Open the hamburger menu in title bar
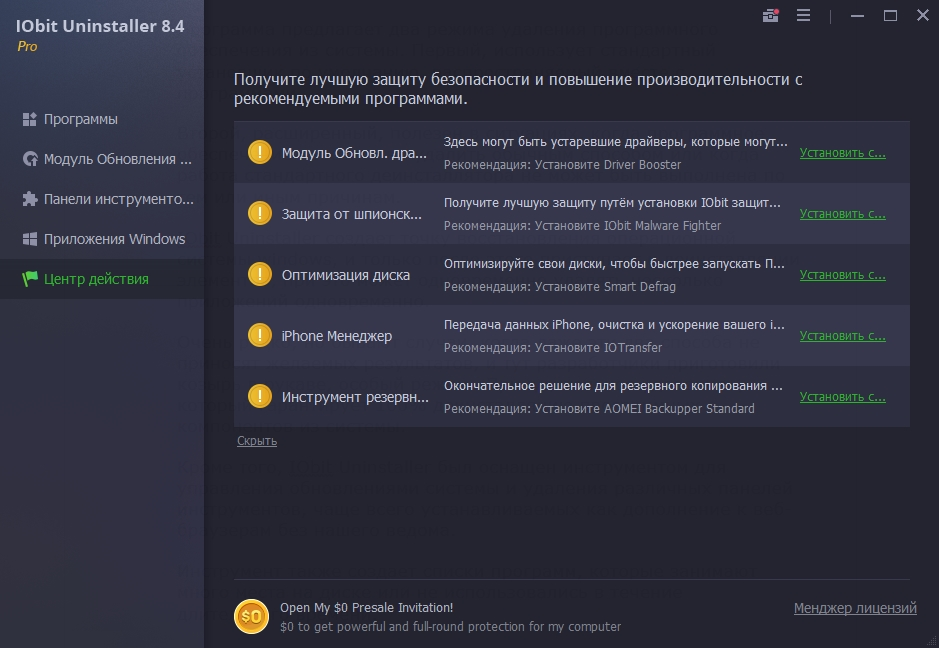The width and height of the screenshot is (939, 648). coord(804,16)
